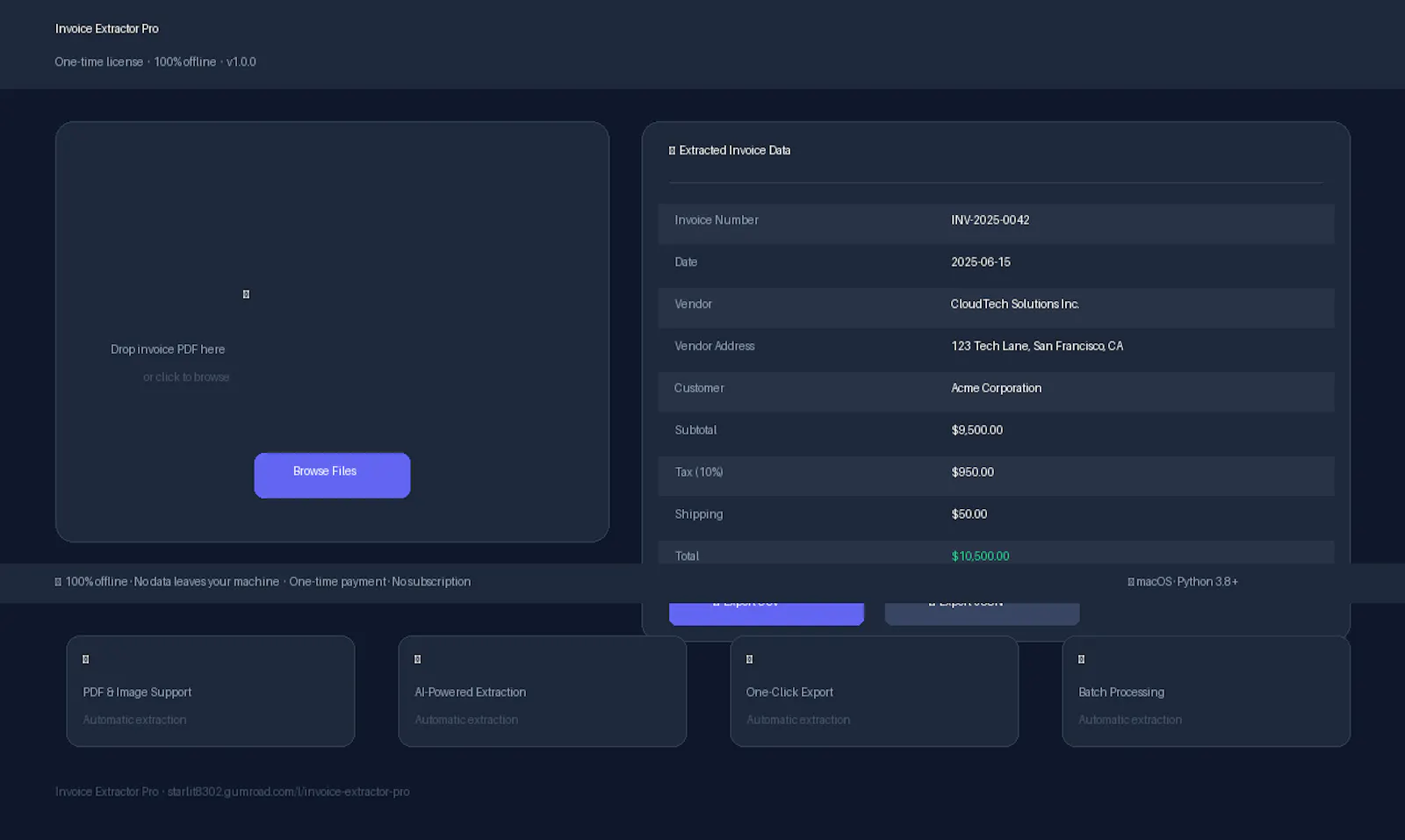Select 123 Tech Lane, San Francisco address
The image size is (1405, 840).
[1037, 347]
